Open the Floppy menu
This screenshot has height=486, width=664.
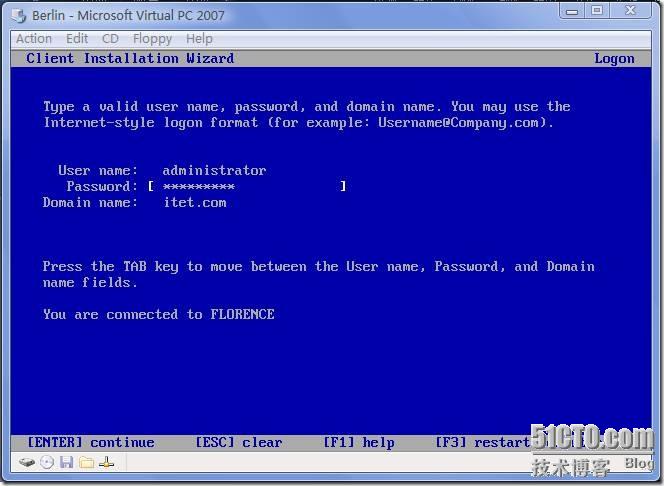coord(152,39)
